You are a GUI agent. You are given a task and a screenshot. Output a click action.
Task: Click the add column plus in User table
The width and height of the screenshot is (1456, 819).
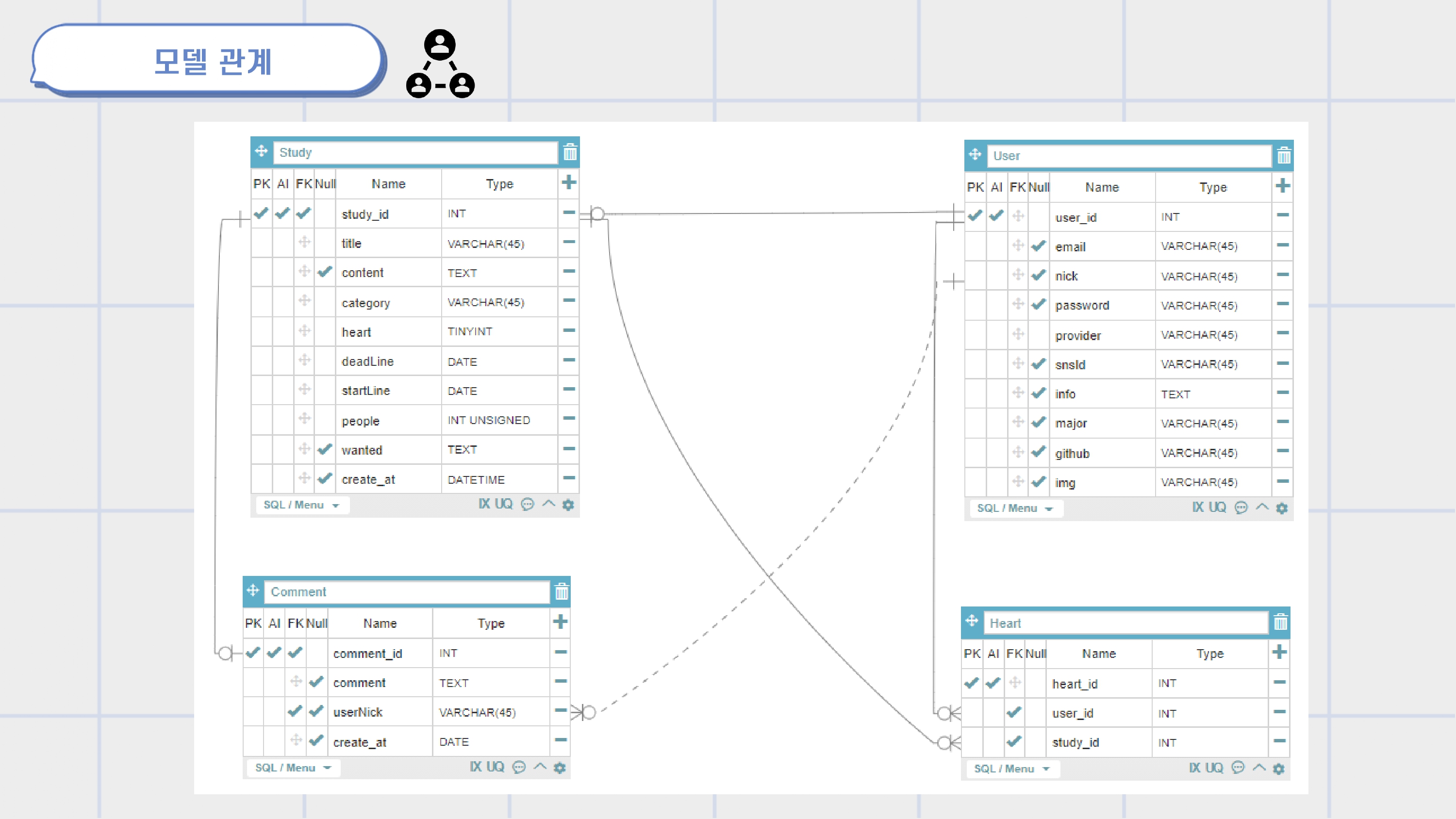pyautogui.click(x=1282, y=186)
